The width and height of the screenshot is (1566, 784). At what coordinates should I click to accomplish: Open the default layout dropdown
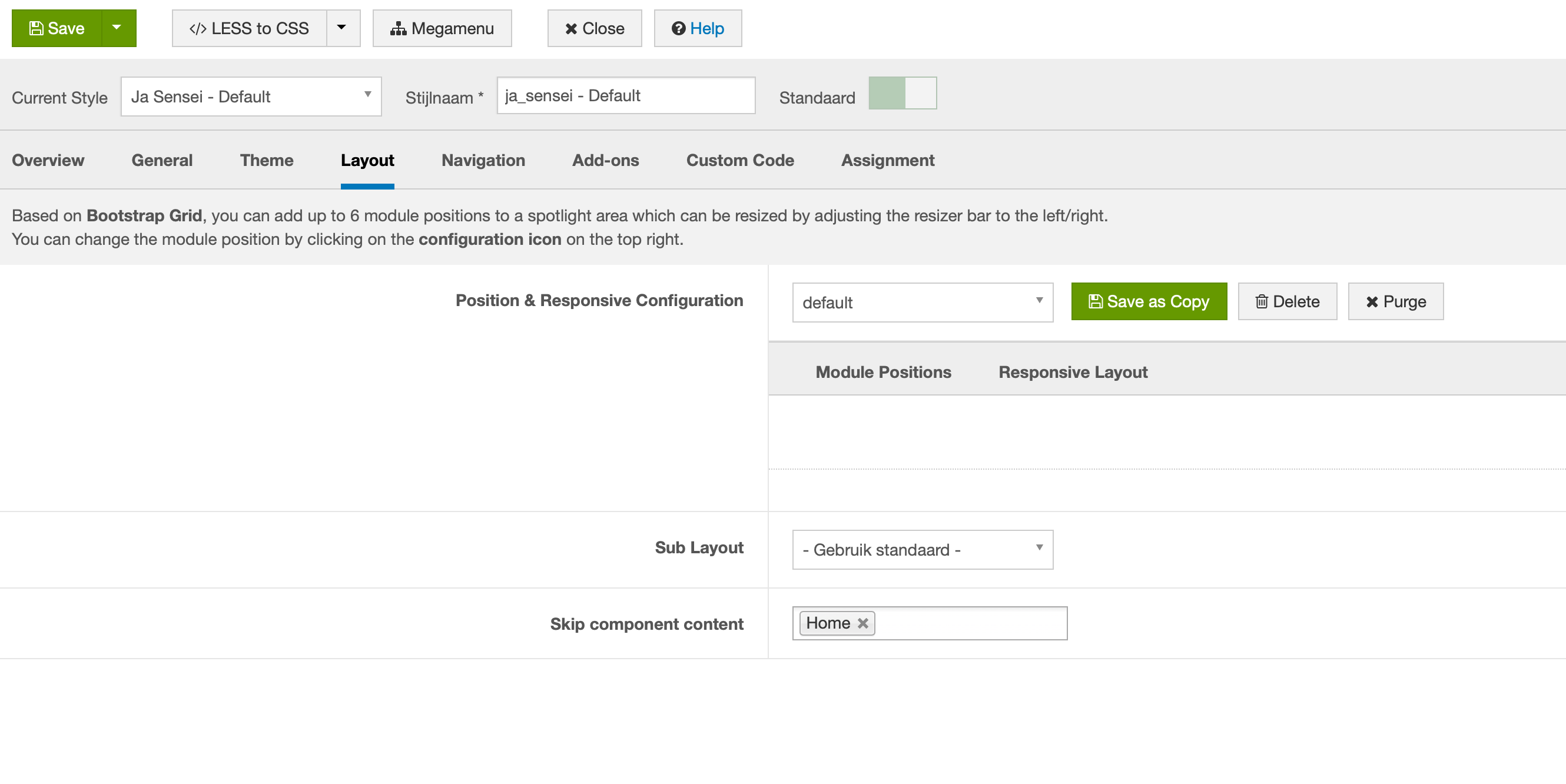pyautogui.click(x=921, y=302)
